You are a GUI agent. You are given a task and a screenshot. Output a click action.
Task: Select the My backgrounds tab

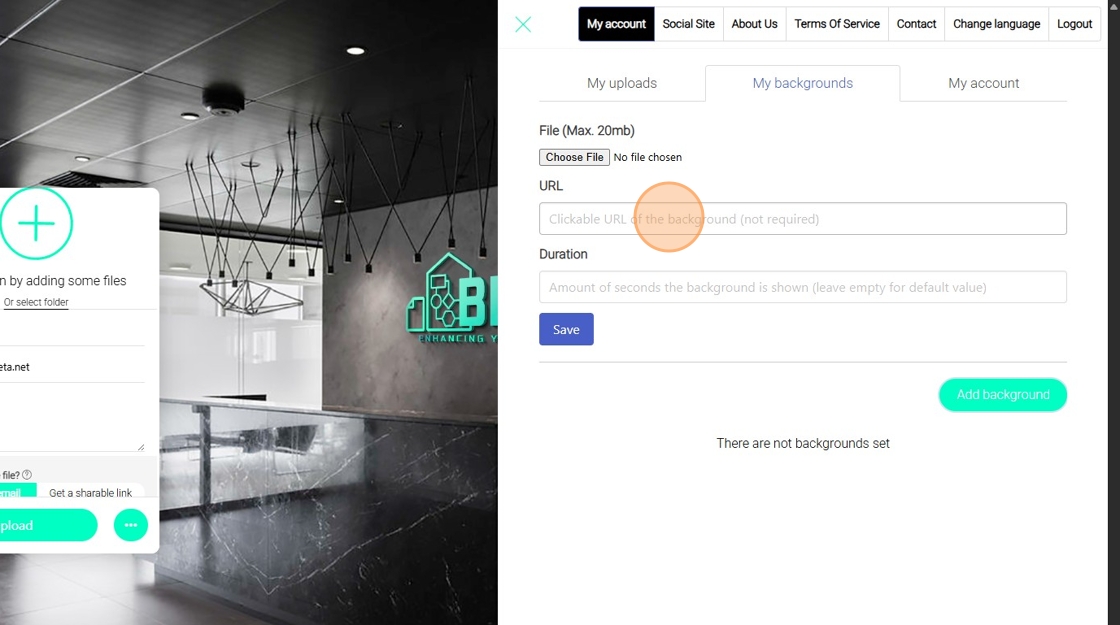[802, 83]
